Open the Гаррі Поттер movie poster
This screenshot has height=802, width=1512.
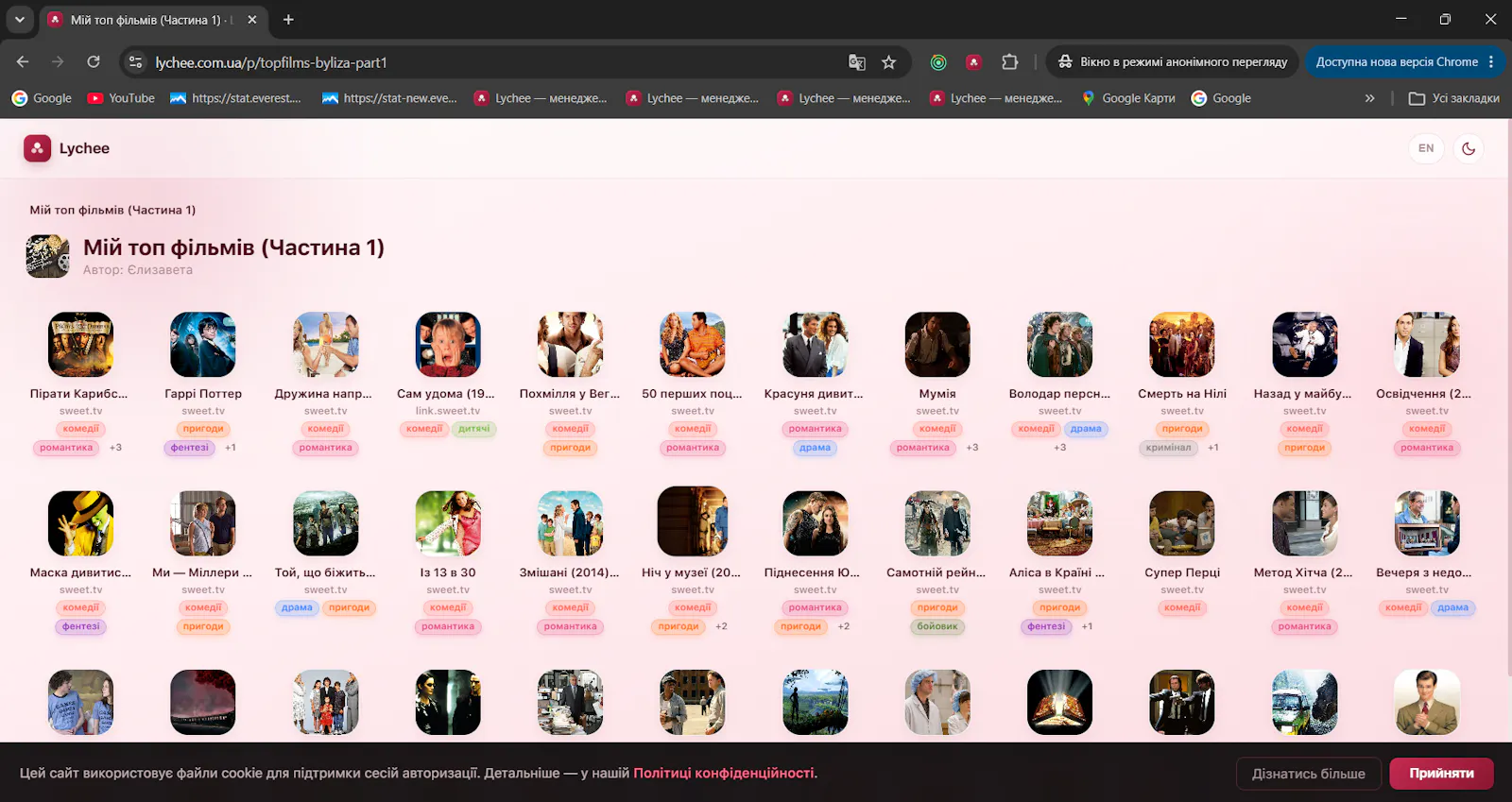point(203,345)
